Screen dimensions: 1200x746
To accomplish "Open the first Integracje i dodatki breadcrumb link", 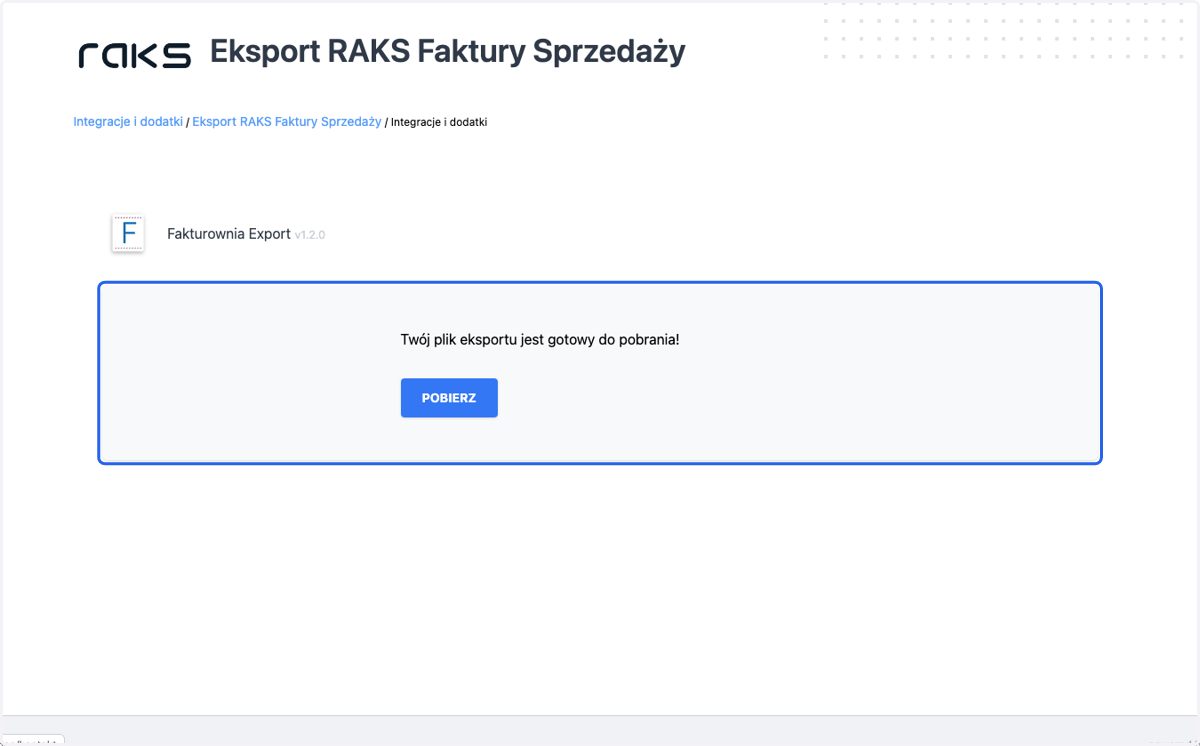I will pyautogui.click(x=128, y=122).
